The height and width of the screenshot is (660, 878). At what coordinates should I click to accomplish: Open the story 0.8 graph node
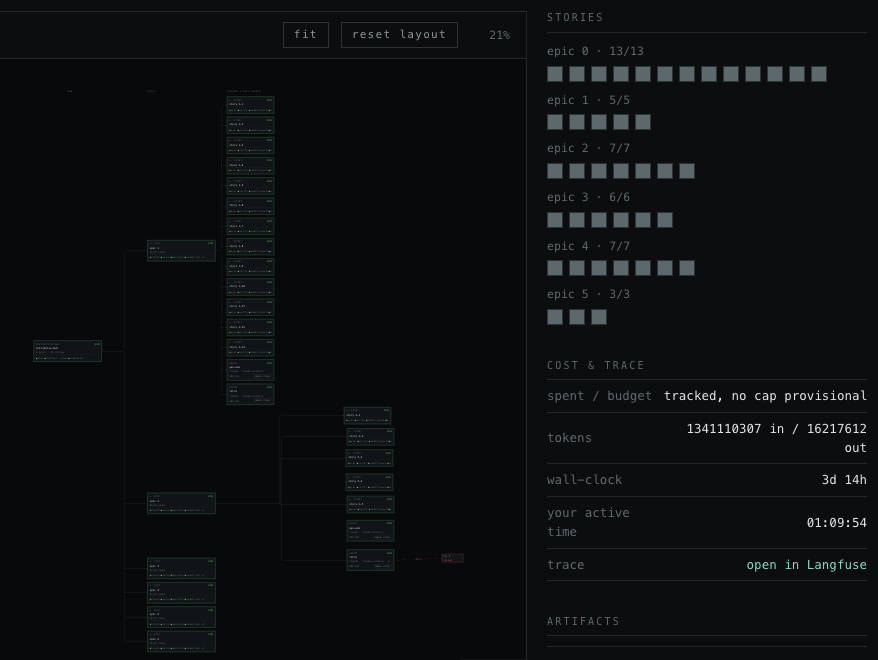pyautogui.click(x=250, y=247)
